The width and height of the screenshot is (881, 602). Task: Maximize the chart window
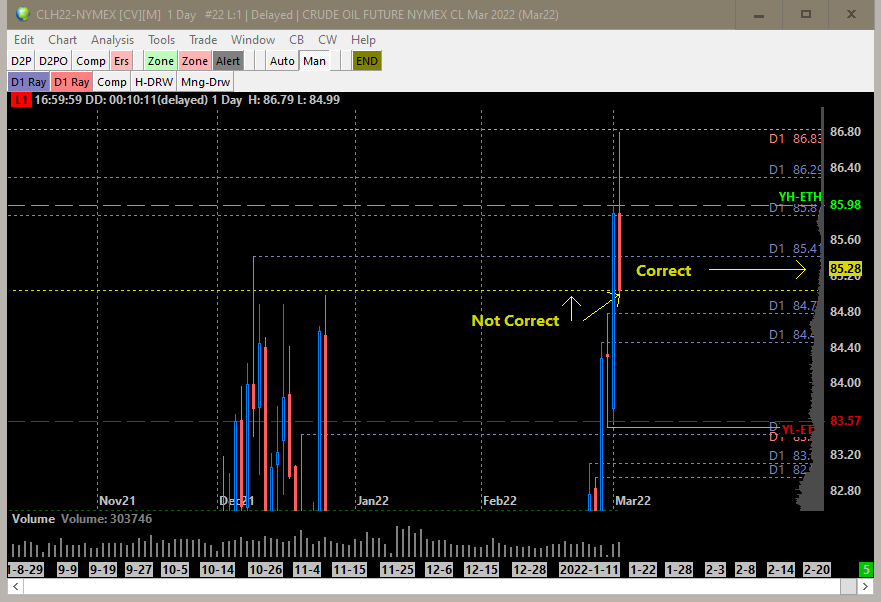[806, 14]
